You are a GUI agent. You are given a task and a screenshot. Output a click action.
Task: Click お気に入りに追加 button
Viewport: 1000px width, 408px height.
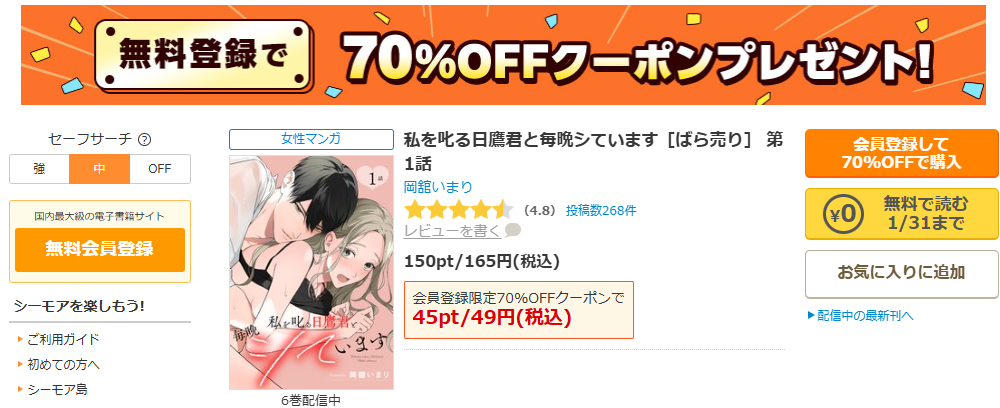(901, 273)
